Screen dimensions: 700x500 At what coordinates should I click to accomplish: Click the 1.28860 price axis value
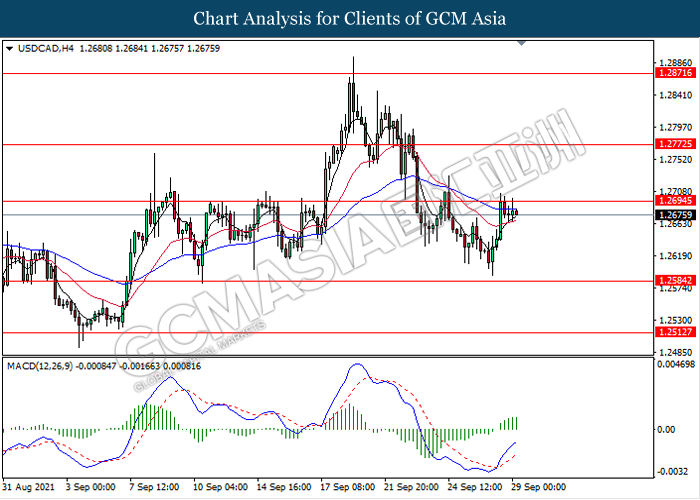675,63
